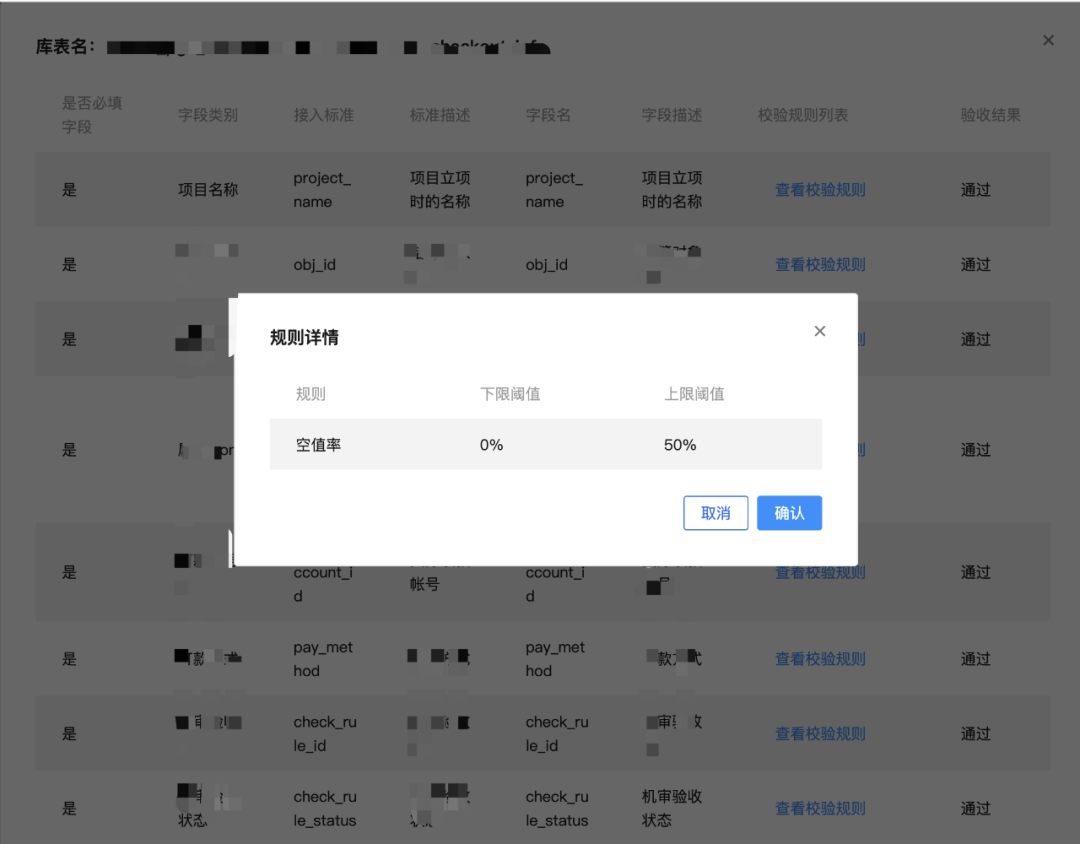
Task: Click the 库表名 label
Action: click(65, 47)
